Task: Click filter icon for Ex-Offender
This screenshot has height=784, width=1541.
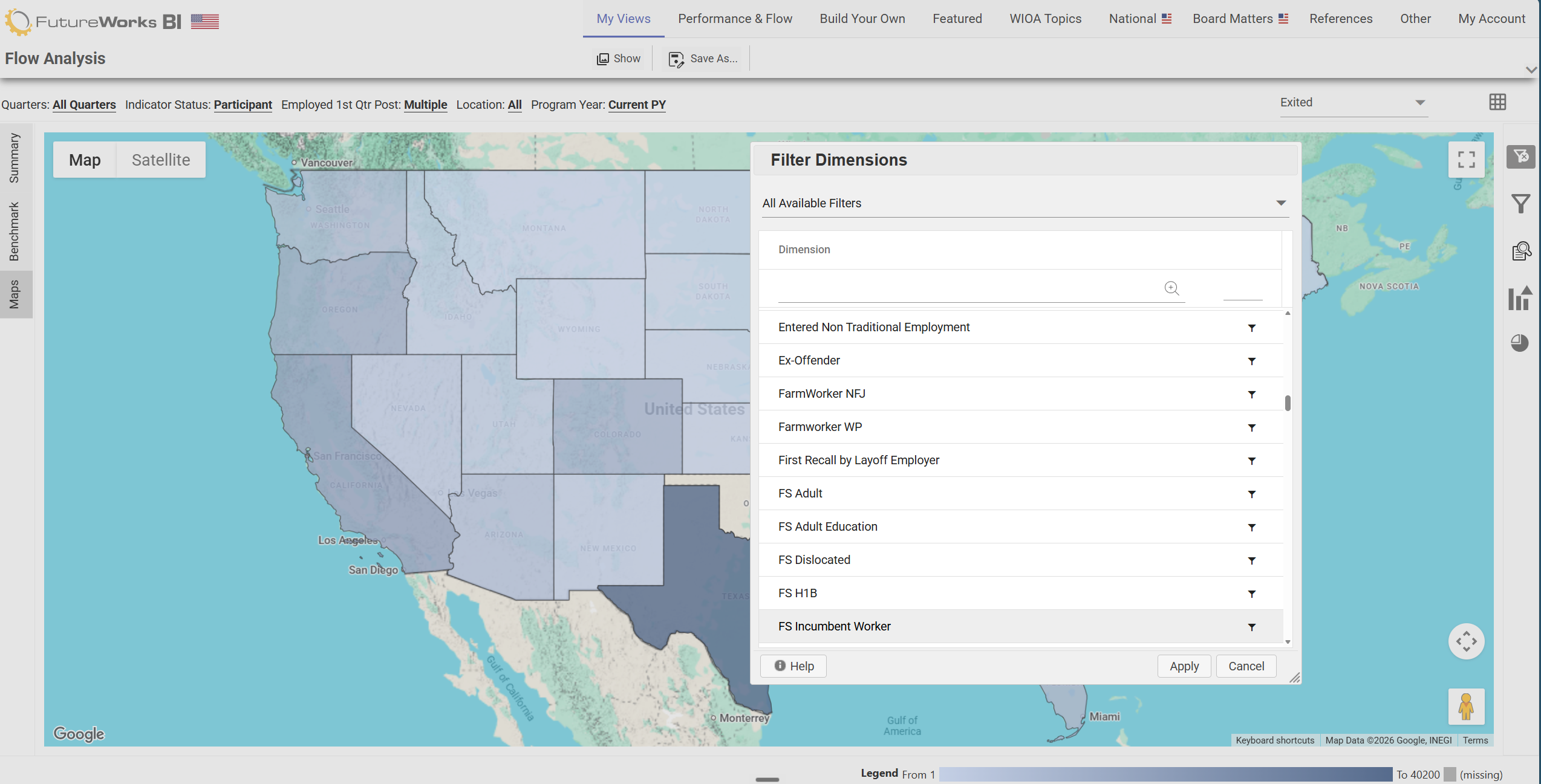Action: [x=1252, y=361]
